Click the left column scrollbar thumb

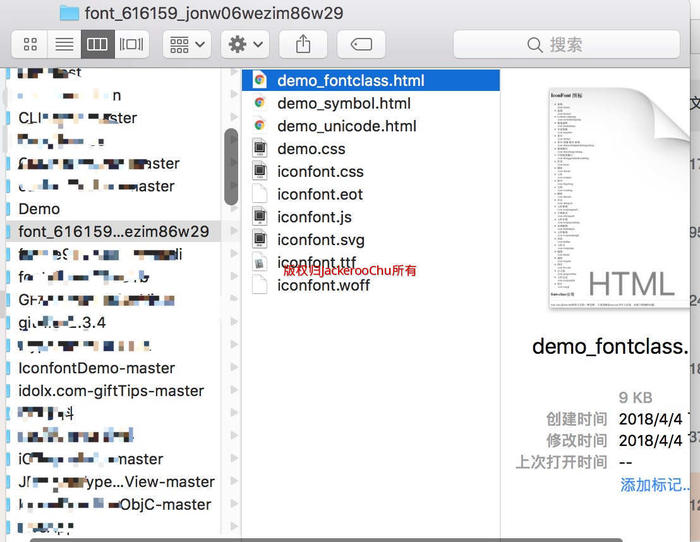[231, 167]
